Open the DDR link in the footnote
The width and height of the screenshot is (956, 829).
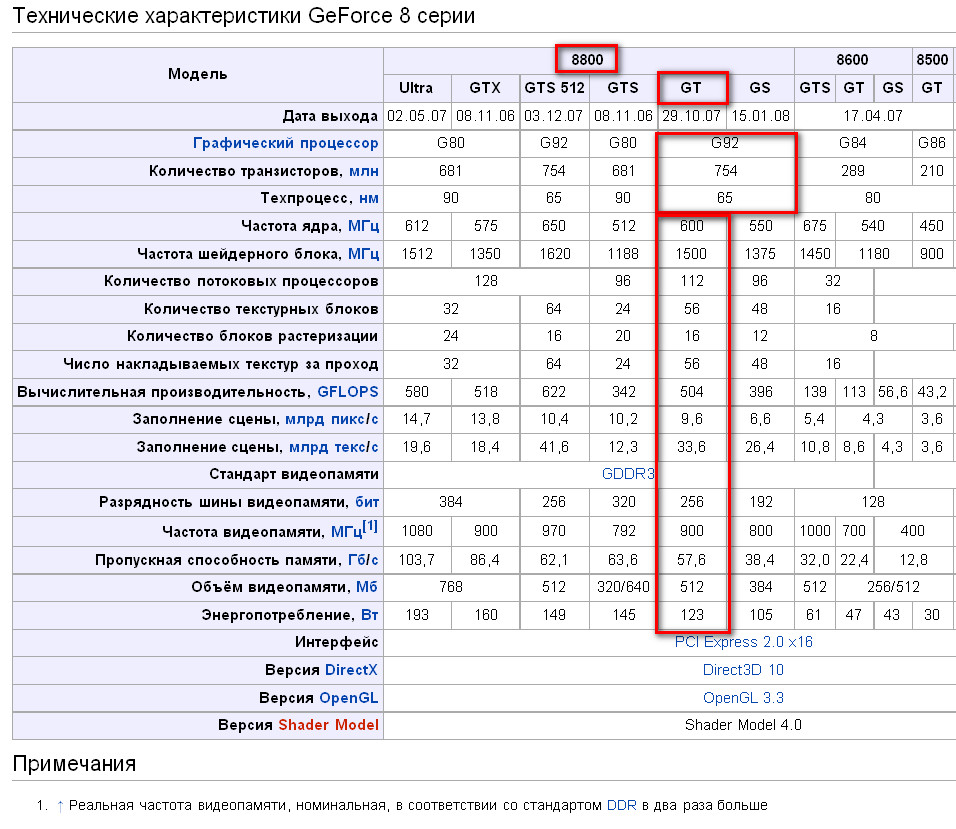point(621,806)
